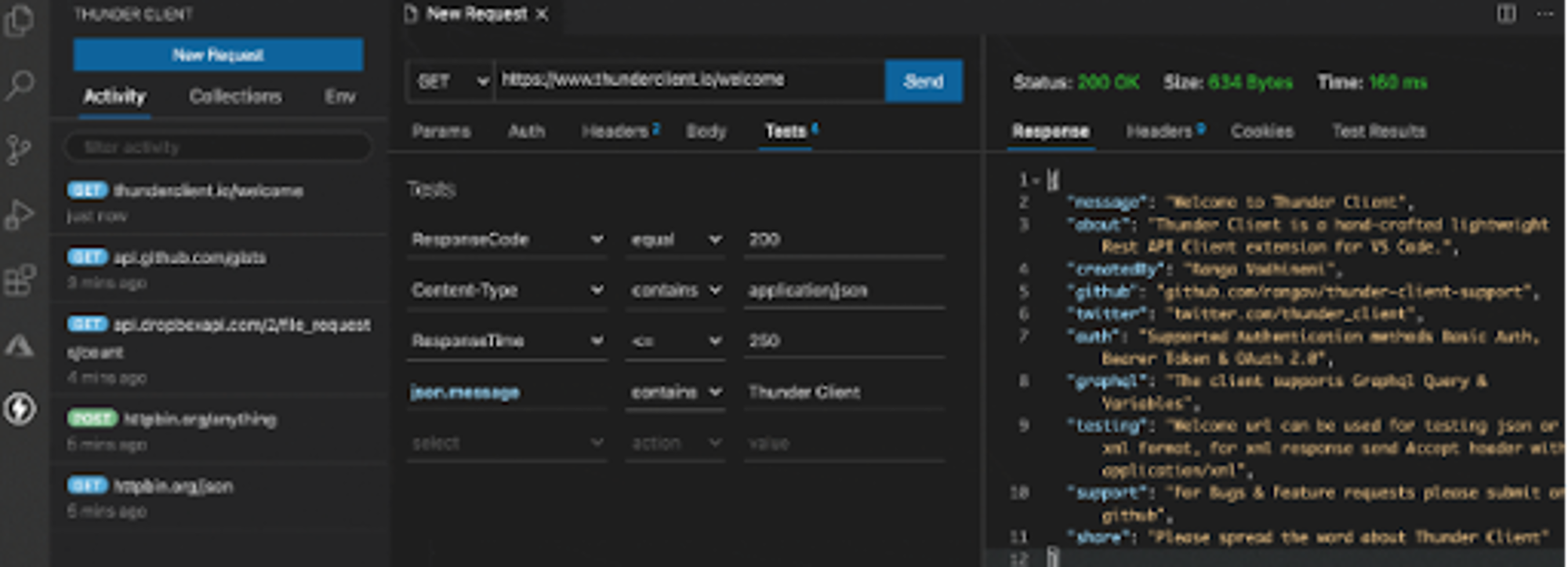Click the Time 160 ms text
Screen dimensions: 1568x567
[1372, 82]
